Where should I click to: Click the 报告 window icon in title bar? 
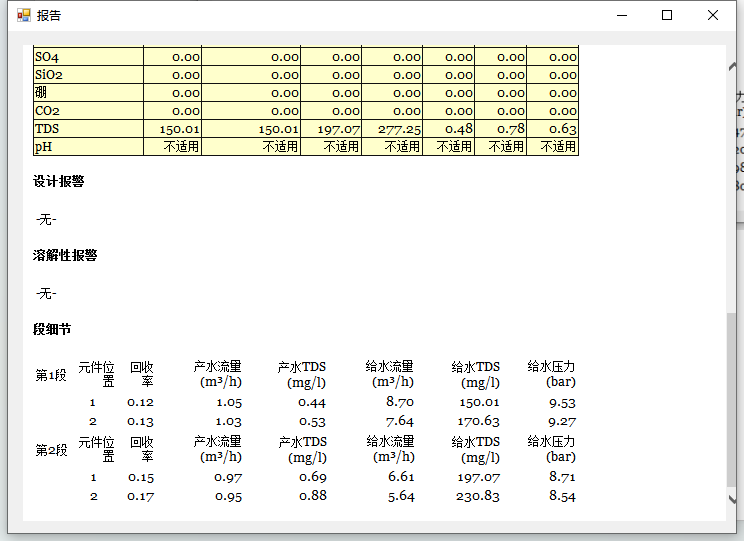coord(24,15)
